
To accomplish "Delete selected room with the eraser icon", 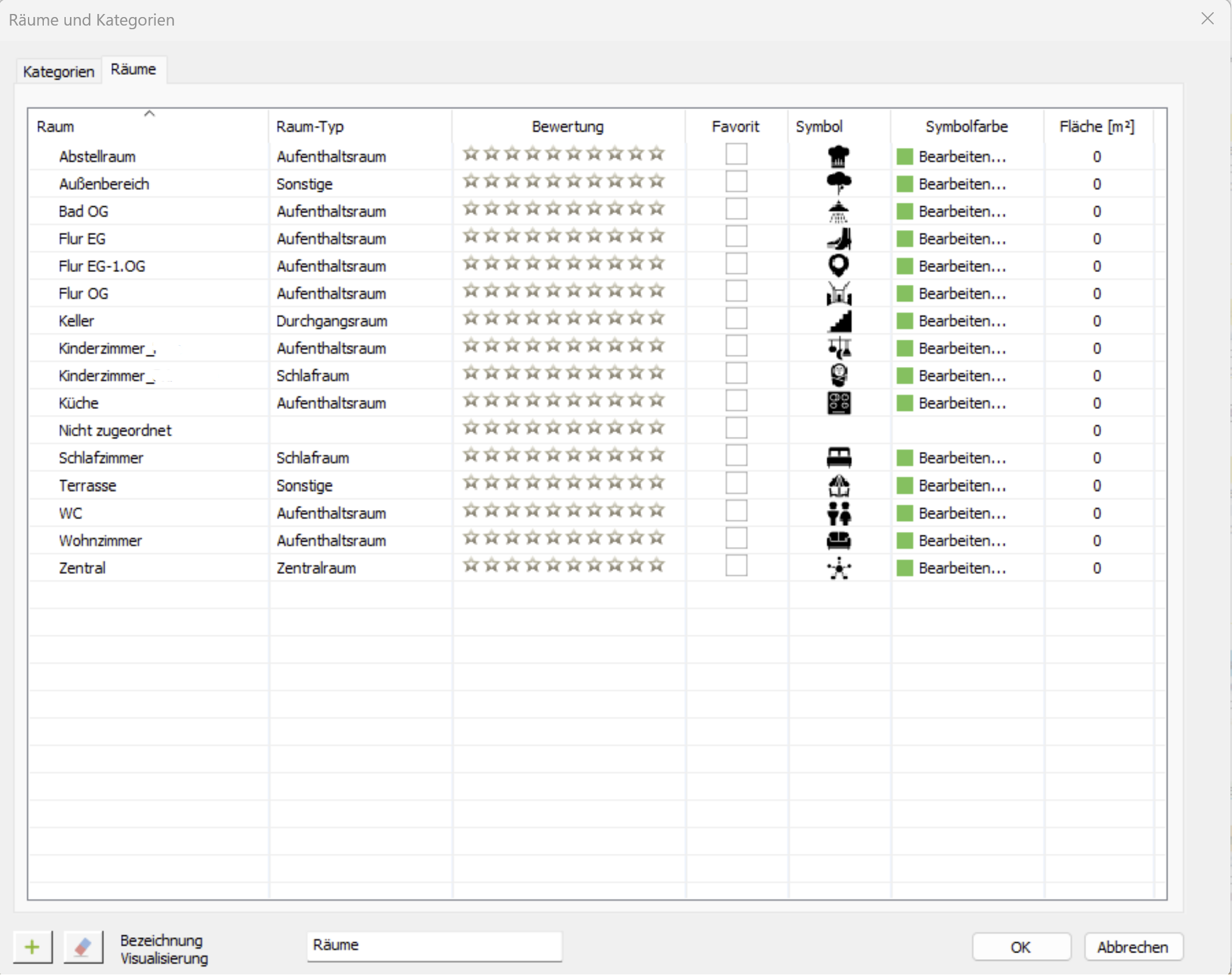I will [83, 947].
